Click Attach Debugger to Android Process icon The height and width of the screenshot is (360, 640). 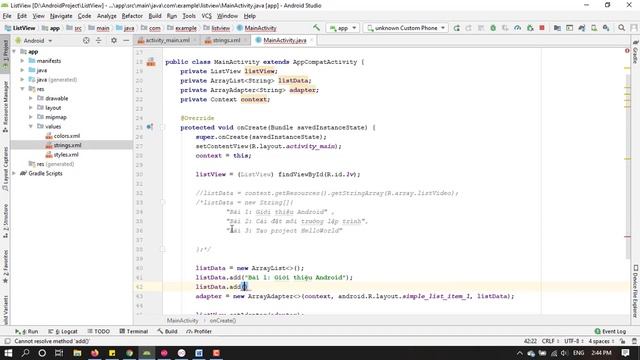pyautogui.click(x=530, y=28)
